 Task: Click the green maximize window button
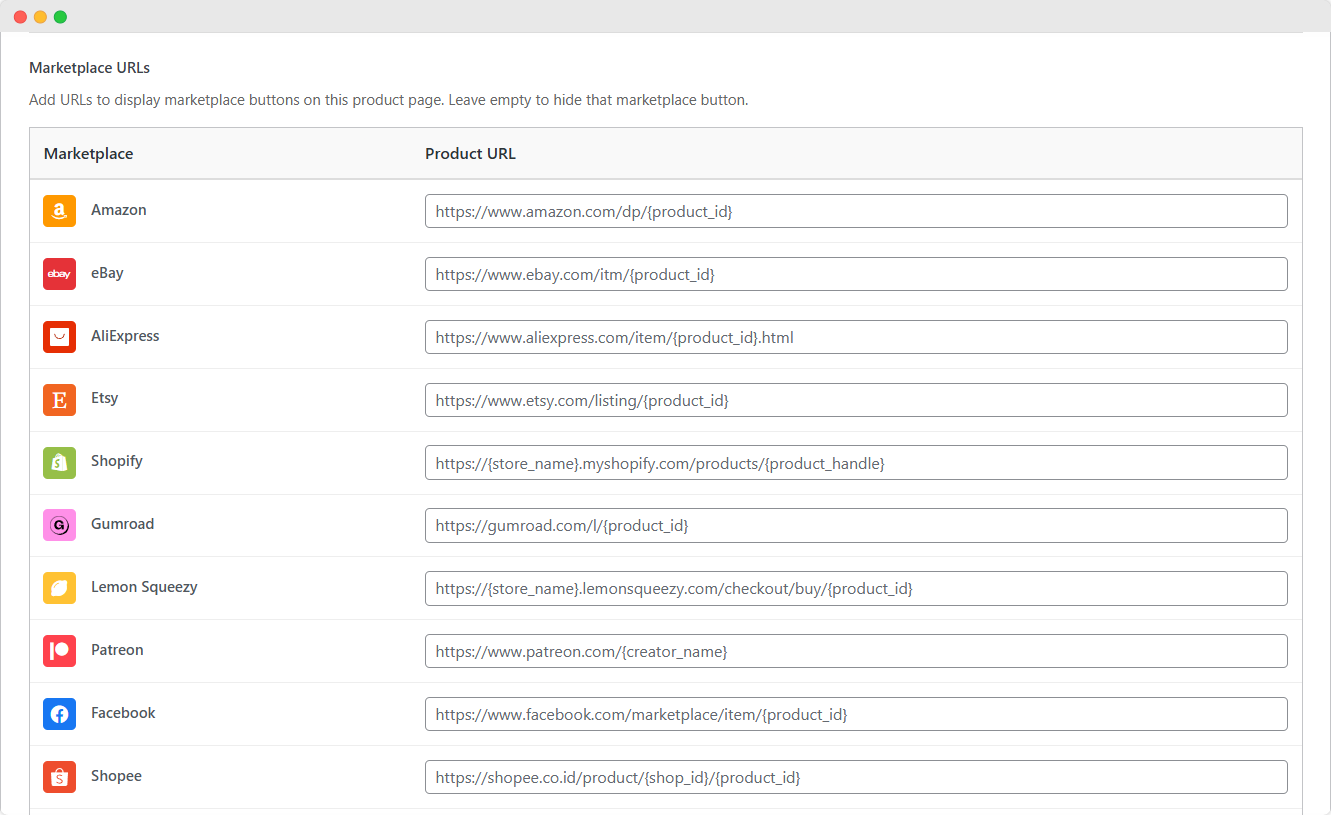point(60,17)
